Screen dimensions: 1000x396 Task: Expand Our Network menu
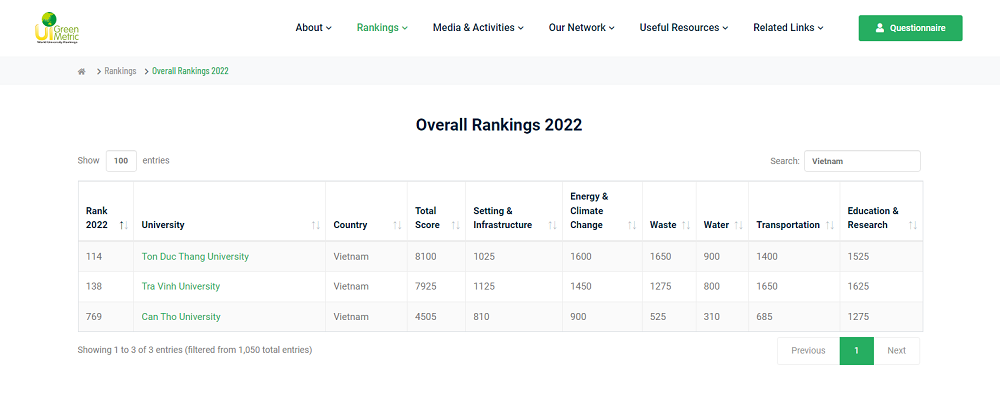tap(582, 27)
